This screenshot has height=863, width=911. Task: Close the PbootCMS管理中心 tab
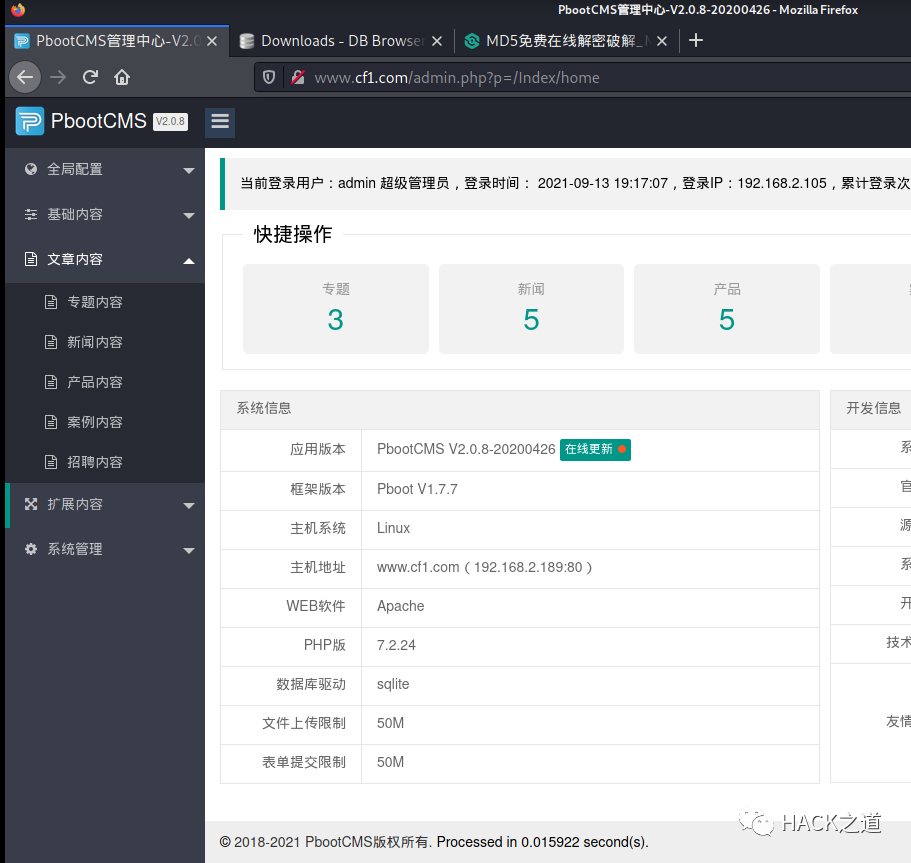(x=212, y=41)
